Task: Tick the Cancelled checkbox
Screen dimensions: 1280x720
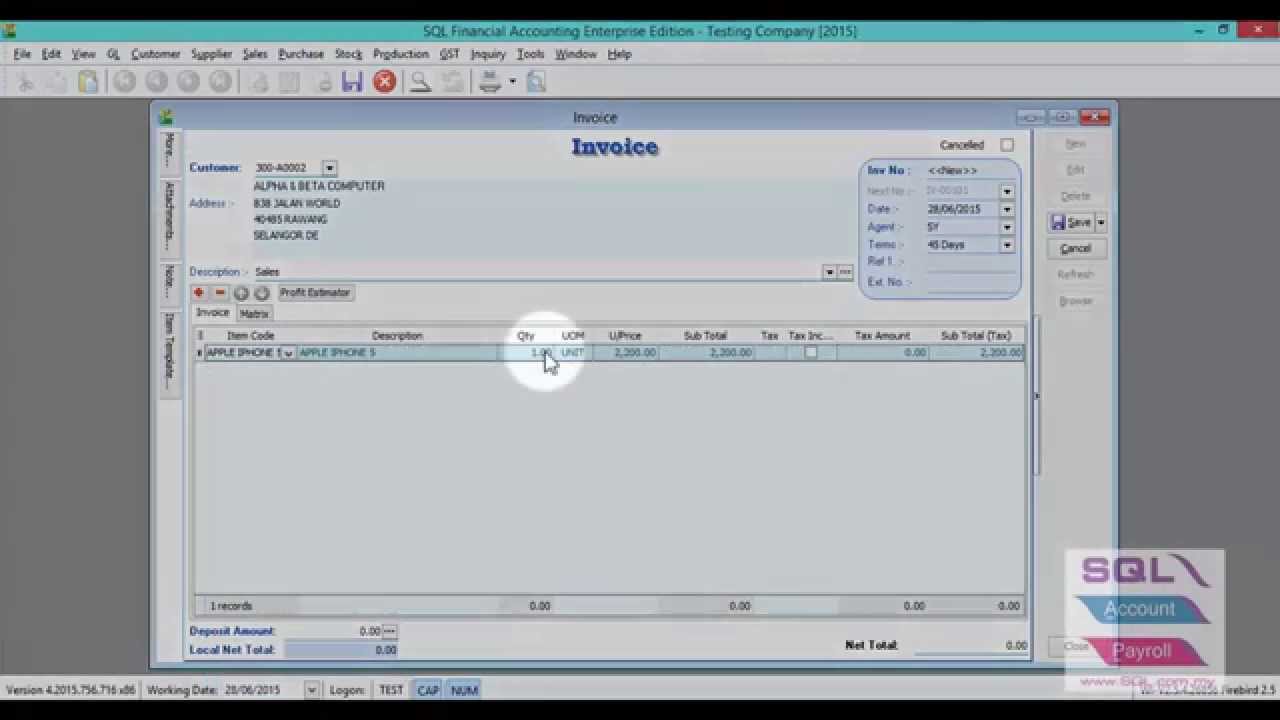Action: coord(1007,145)
